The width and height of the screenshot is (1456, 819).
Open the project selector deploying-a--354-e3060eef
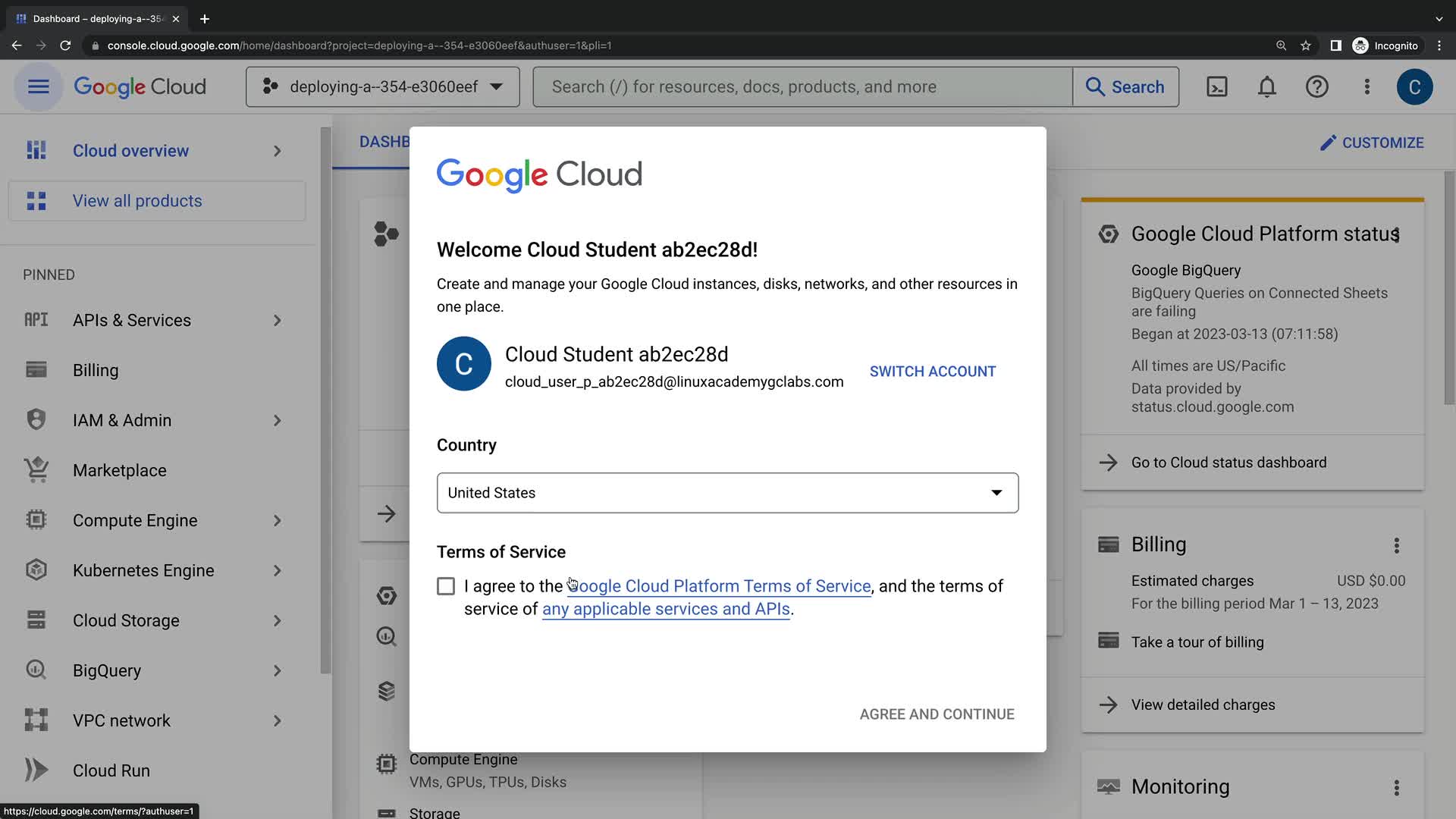coord(382,87)
